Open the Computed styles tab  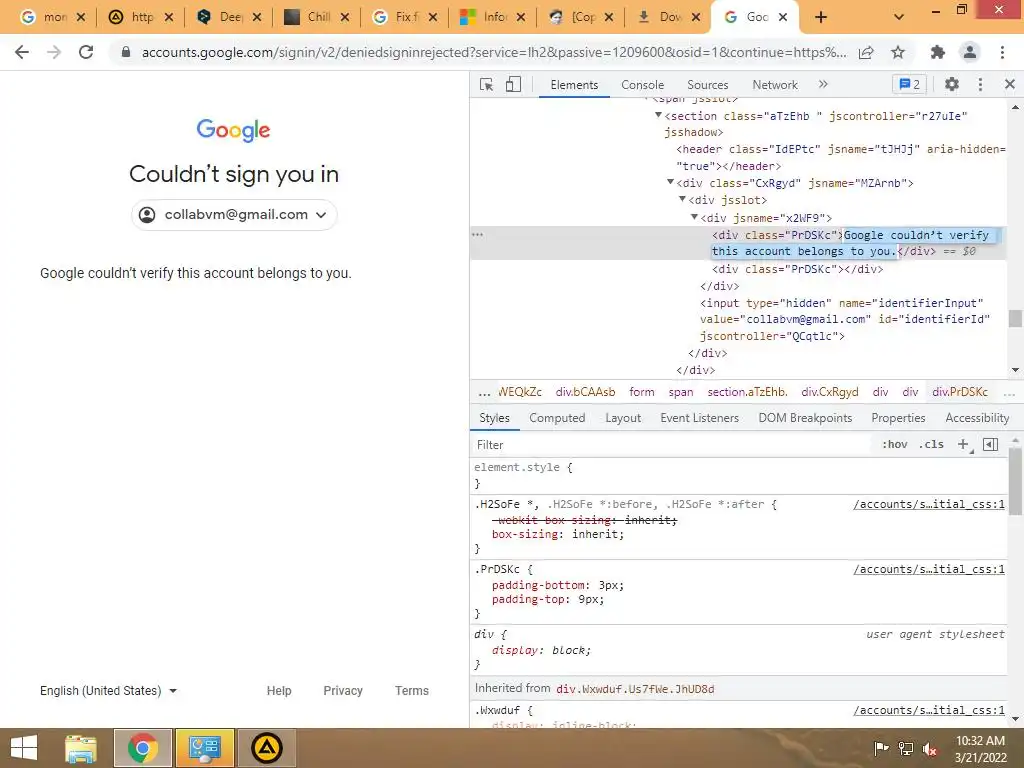557,418
